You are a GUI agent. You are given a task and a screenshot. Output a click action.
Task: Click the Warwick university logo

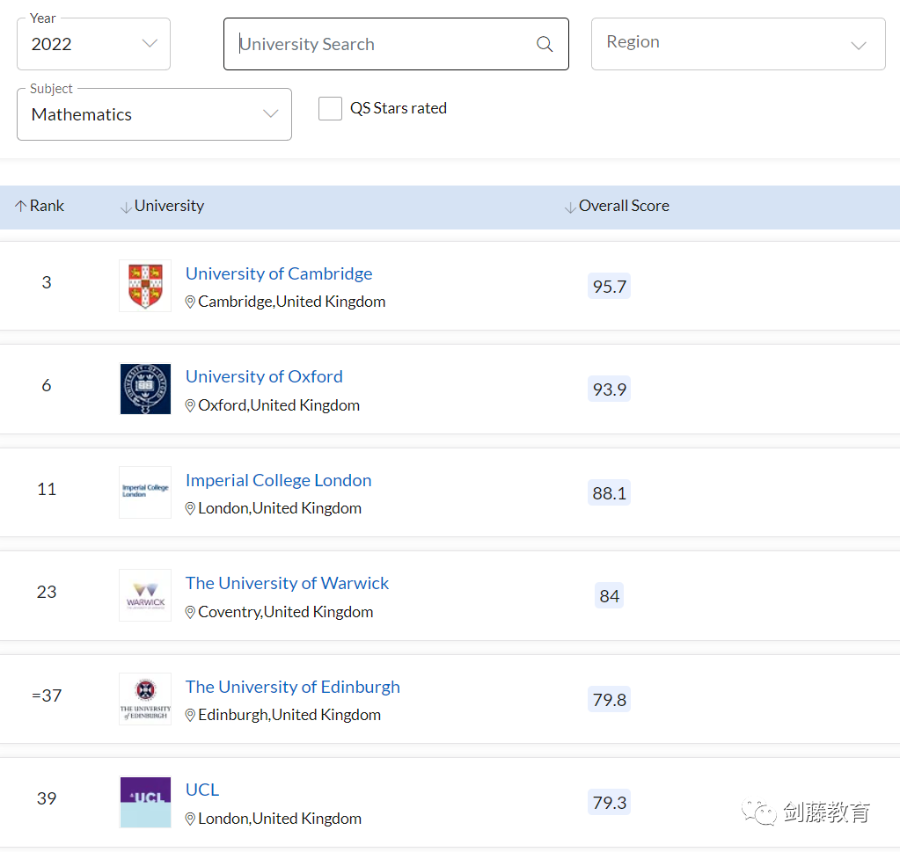coord(145,595)
